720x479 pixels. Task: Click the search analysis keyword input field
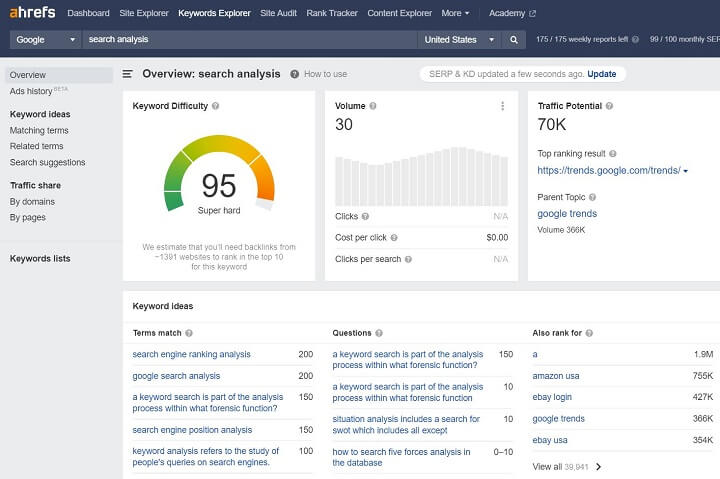249,39
